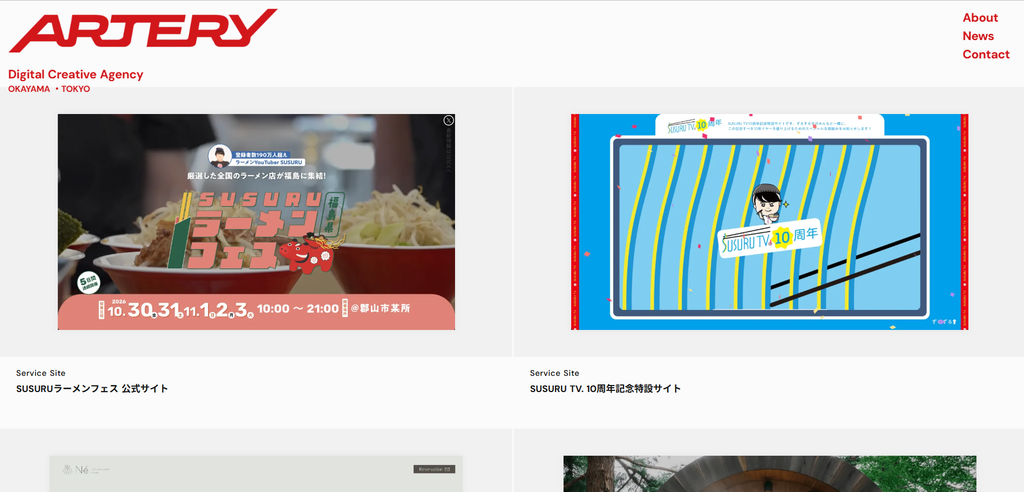Click the Digital Creative Agency tagline
The height and width of the screenshot is (492, 1024).
[x=76, y=74]
